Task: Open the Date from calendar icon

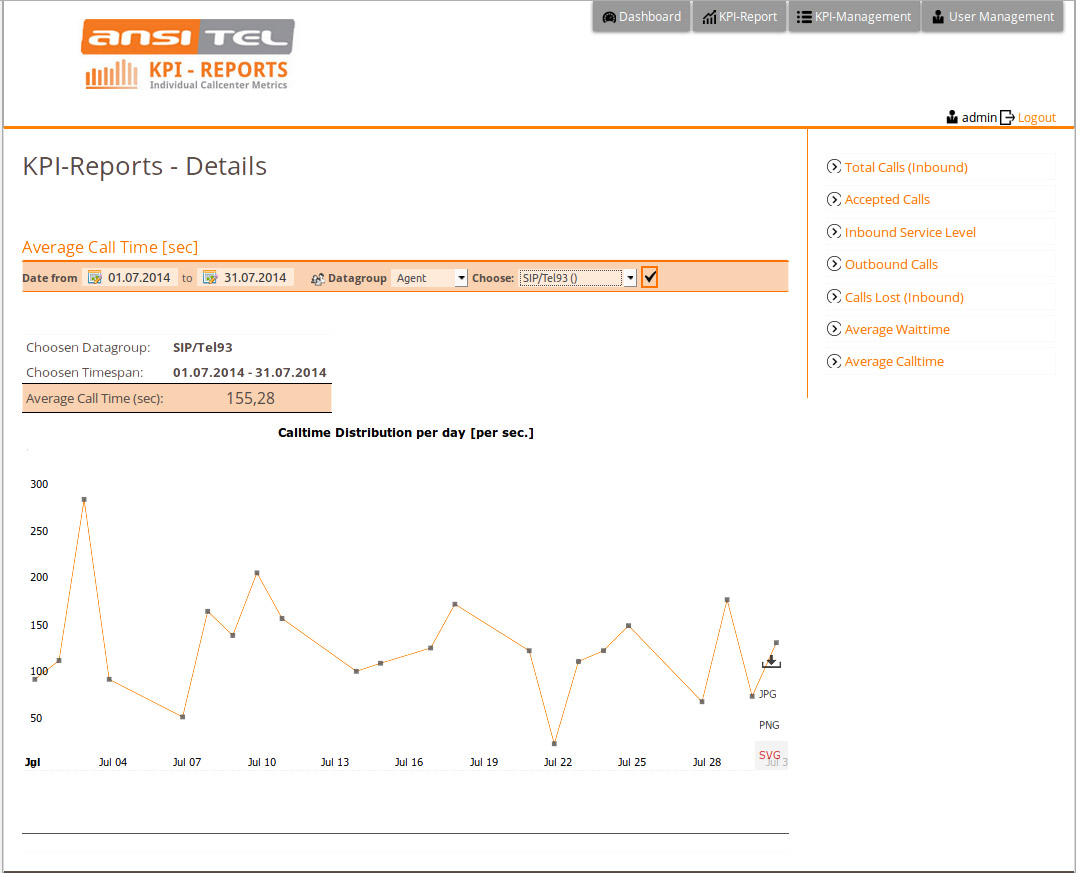Action: click(x=95, y=277)
